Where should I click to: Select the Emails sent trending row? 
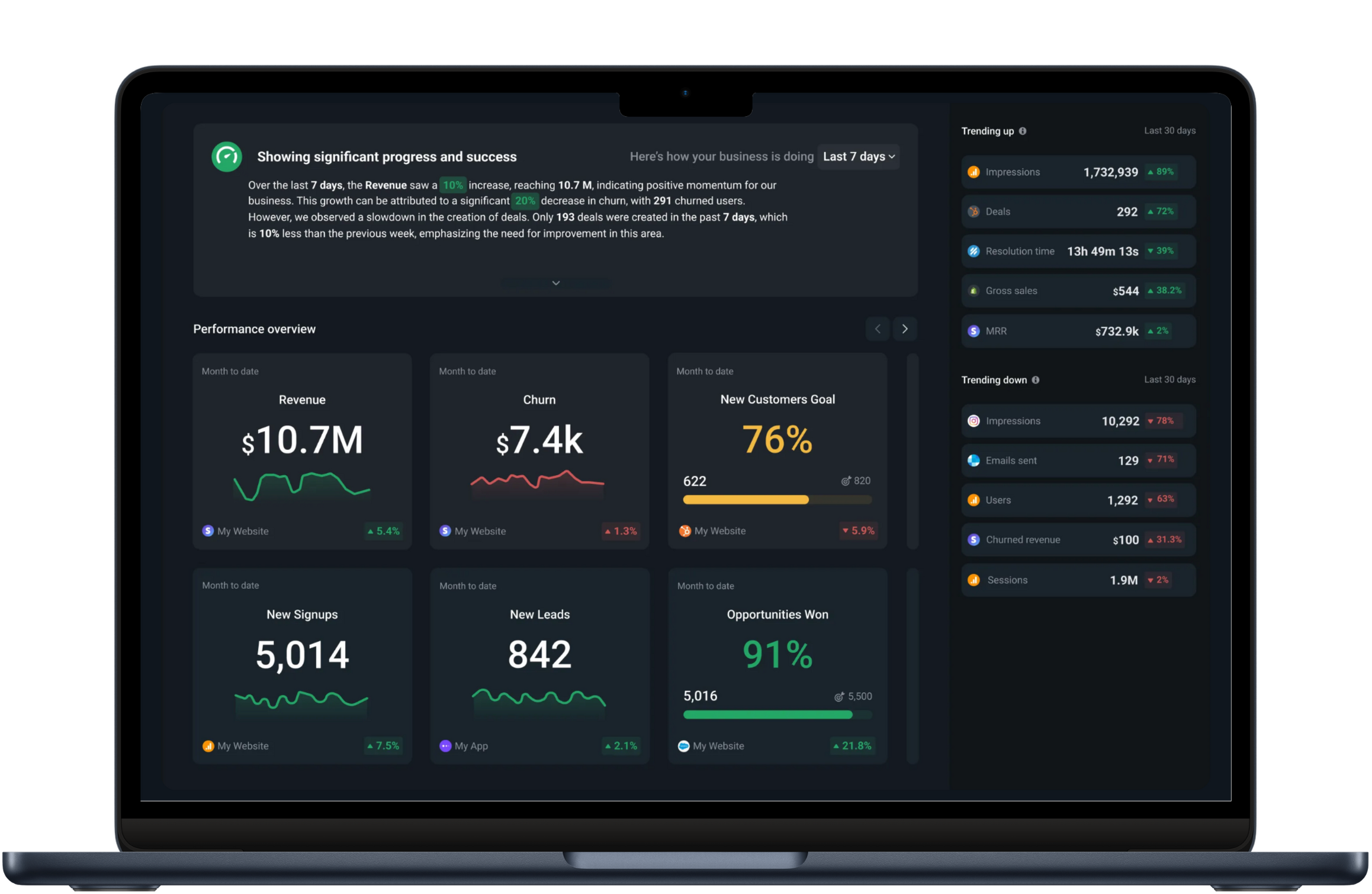click(1078, 461)
